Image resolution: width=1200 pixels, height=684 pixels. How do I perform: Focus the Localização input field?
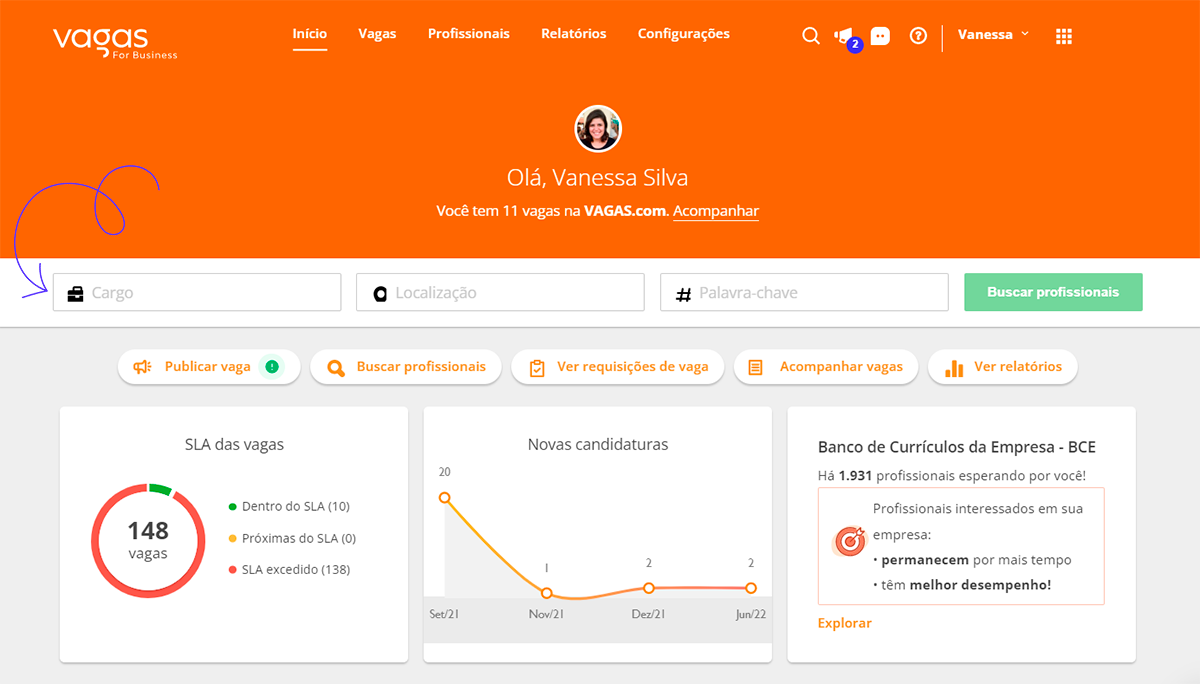pos(500,293)
